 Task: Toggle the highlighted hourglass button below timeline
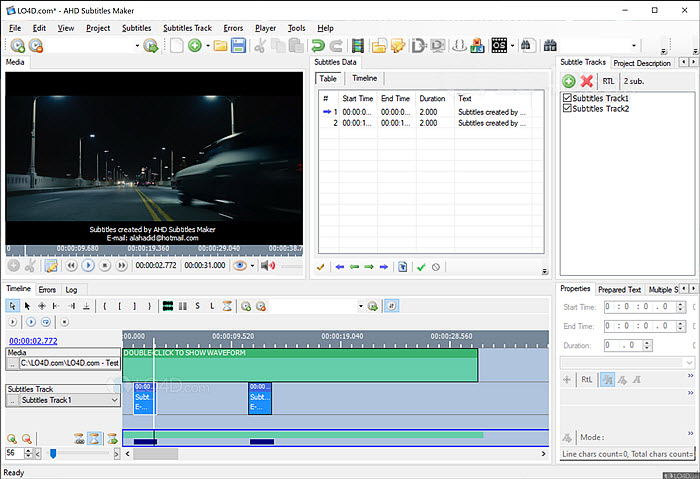click(94, 439)
